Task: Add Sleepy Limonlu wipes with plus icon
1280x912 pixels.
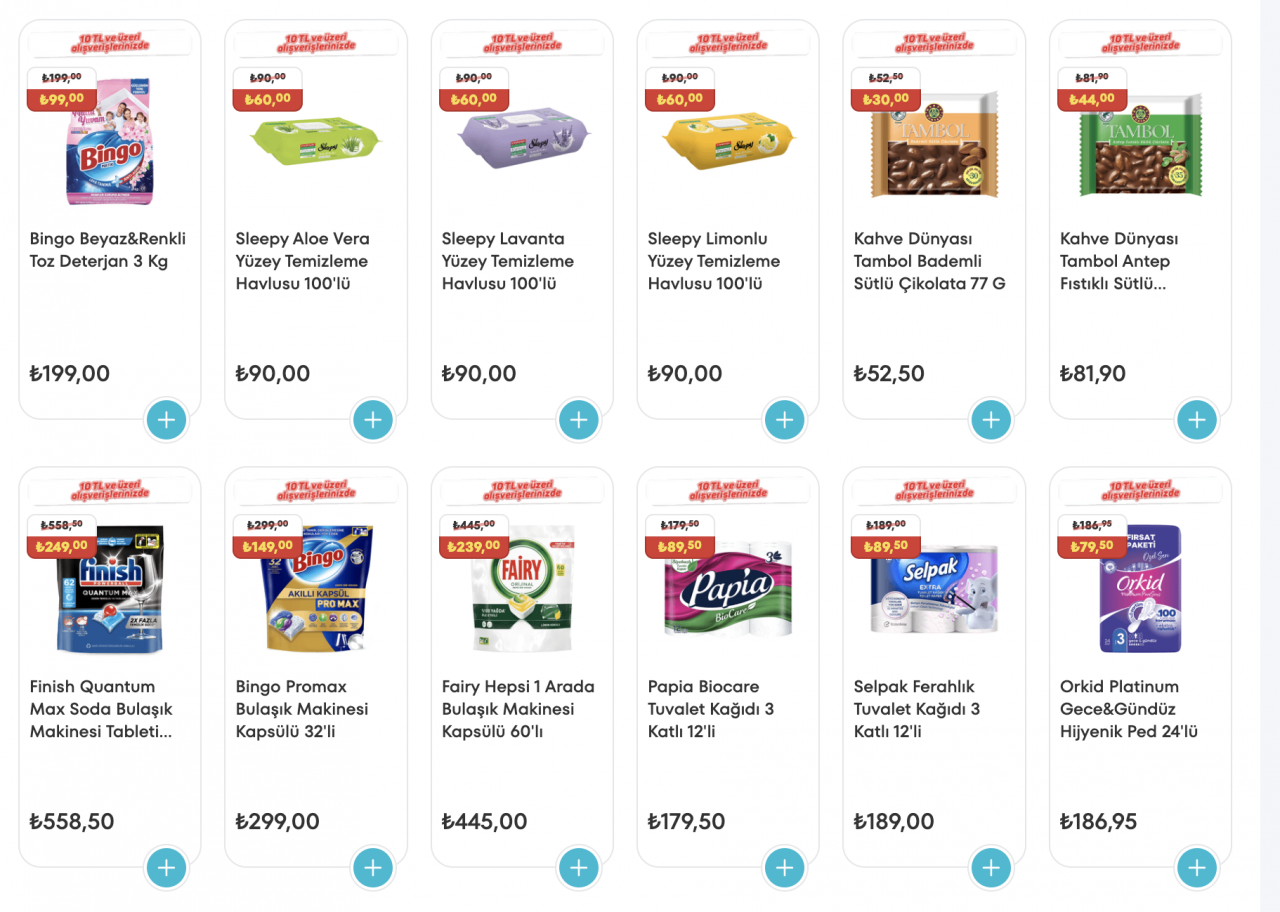Action: 785,420
